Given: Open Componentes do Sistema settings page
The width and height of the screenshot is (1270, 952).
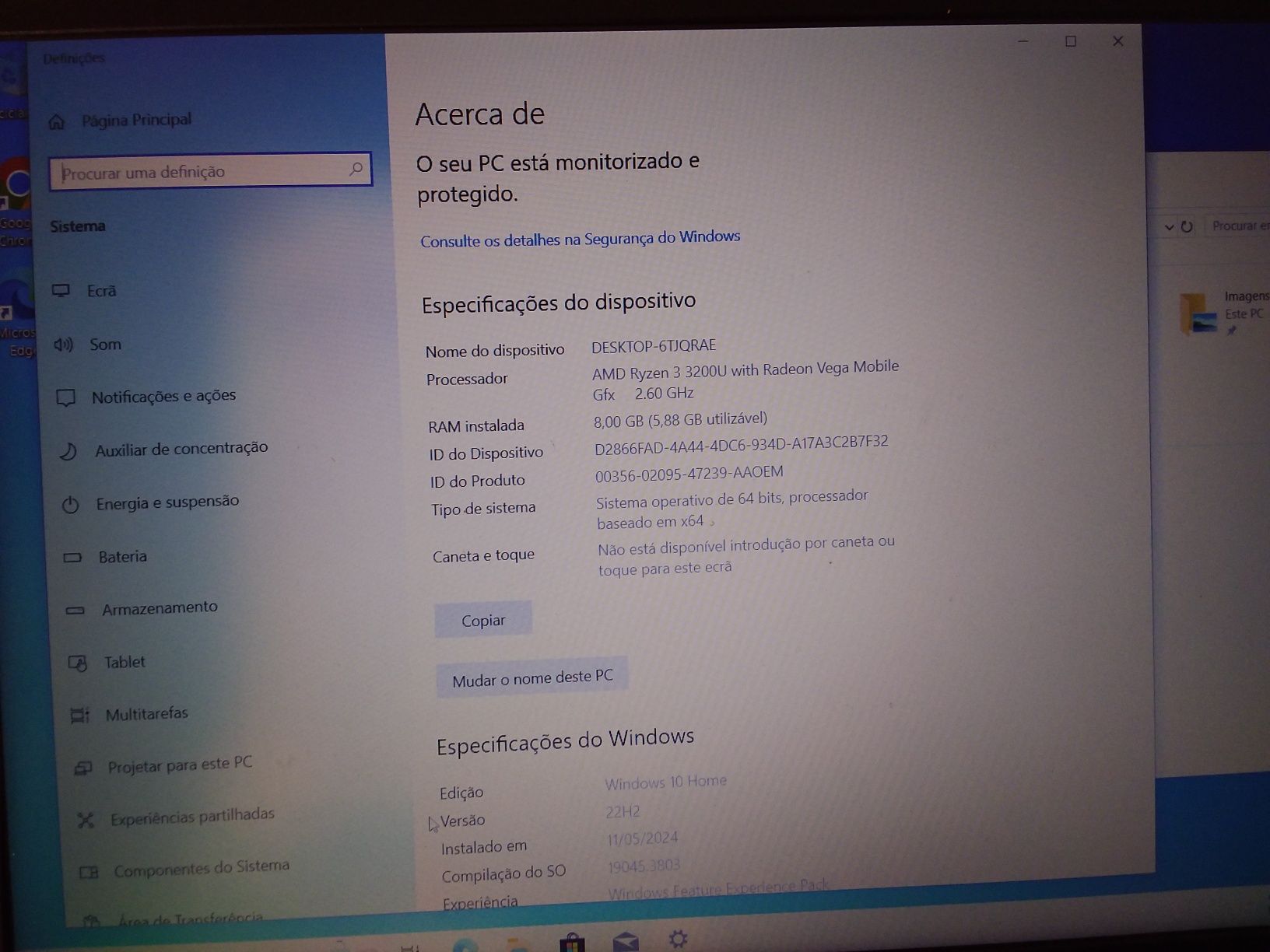Looking at the screenshot, I should point(202,869).
